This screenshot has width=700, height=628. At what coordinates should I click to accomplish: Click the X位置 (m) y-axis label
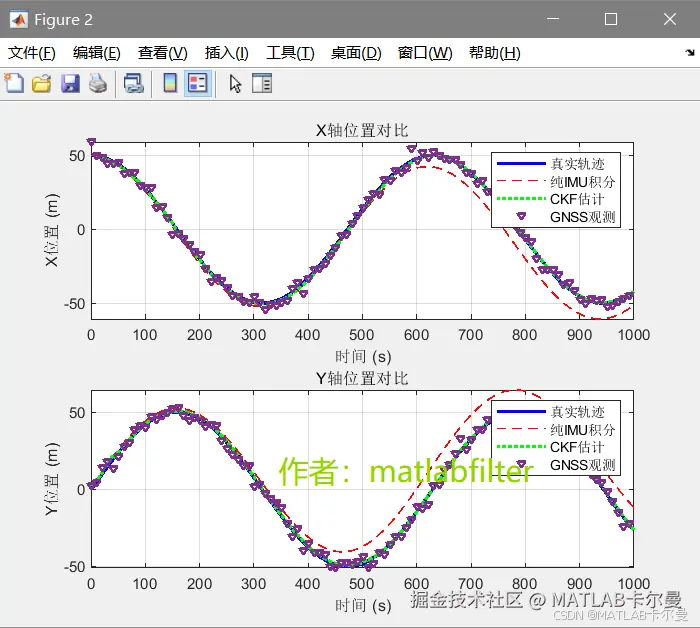point(52,230)
